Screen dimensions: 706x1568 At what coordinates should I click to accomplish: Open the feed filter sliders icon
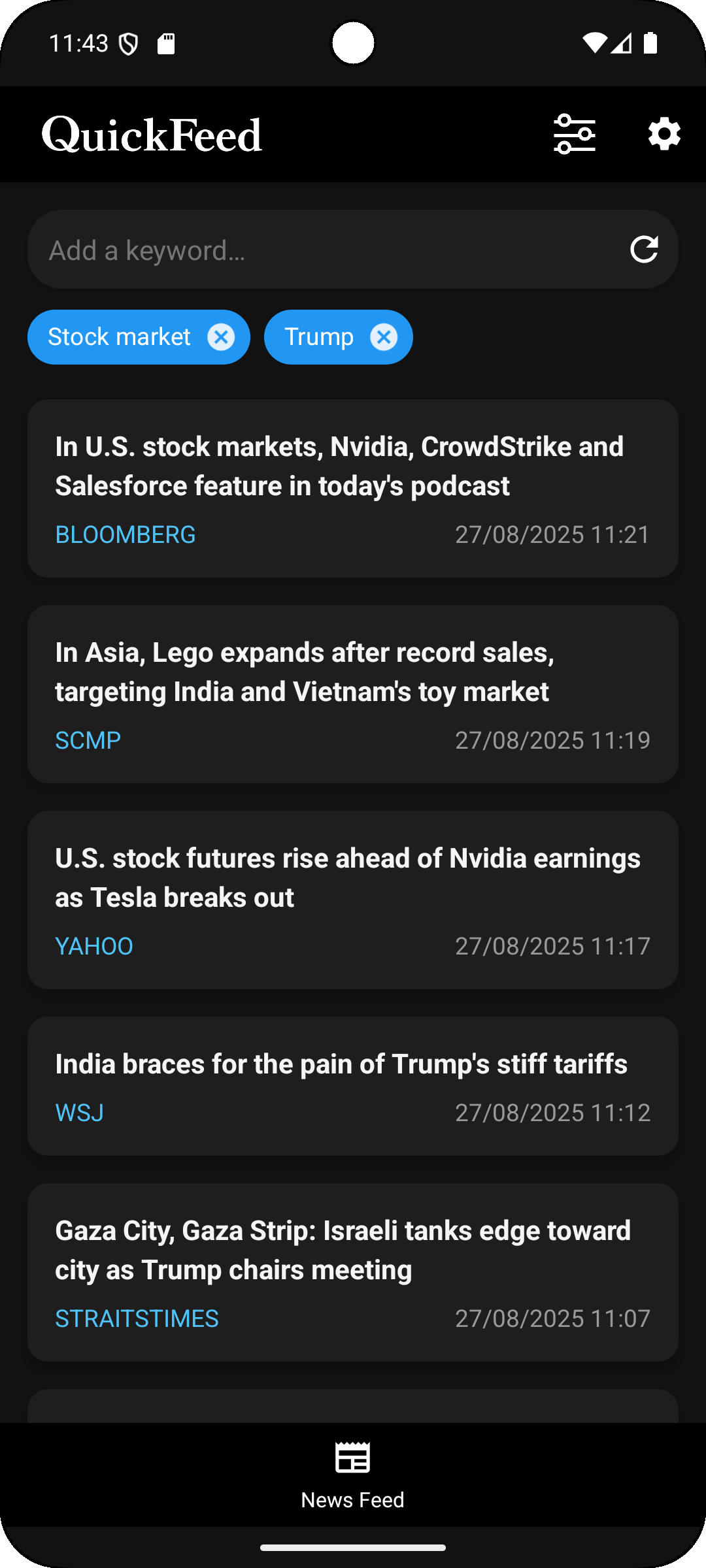click(x=575, y=134)
